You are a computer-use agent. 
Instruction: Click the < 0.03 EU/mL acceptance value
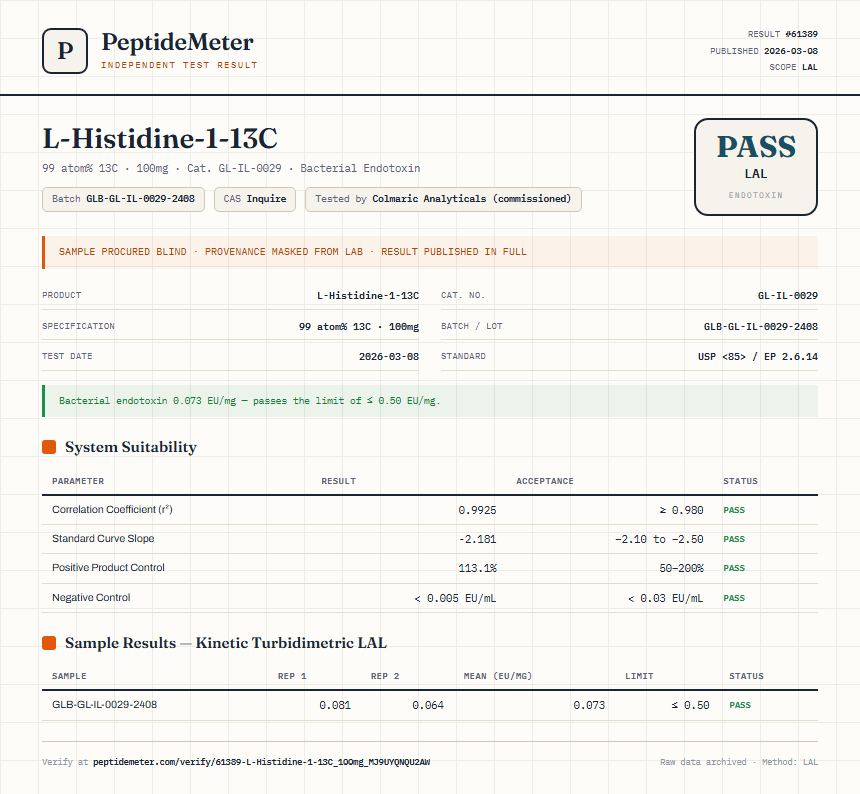pyautogui.click(x=665, y=598)
